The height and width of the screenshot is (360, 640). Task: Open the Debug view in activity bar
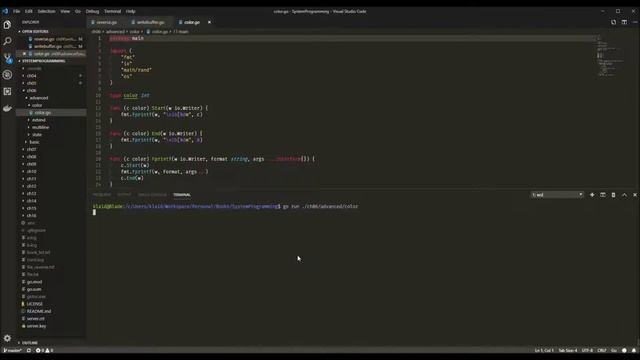(7, 75)
